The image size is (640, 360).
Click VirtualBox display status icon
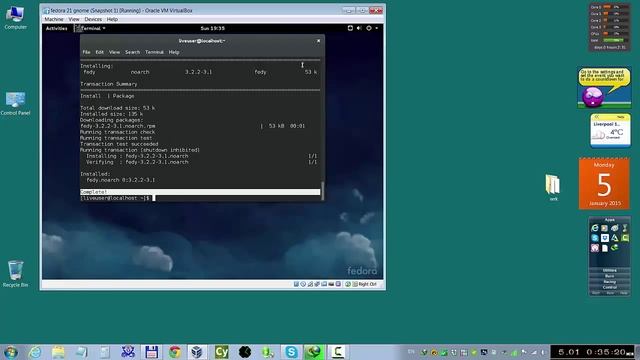coord(338,284)
